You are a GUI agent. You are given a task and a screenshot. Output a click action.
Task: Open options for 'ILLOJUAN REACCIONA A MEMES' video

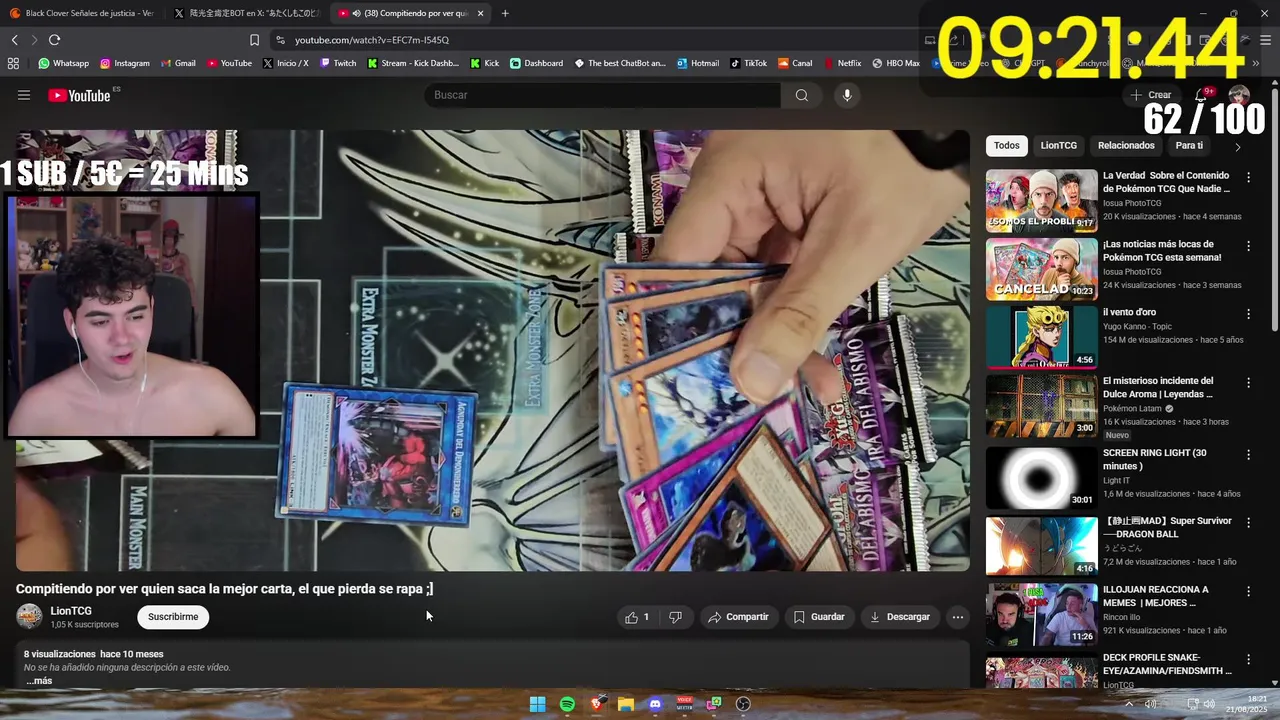[1248, 591]
